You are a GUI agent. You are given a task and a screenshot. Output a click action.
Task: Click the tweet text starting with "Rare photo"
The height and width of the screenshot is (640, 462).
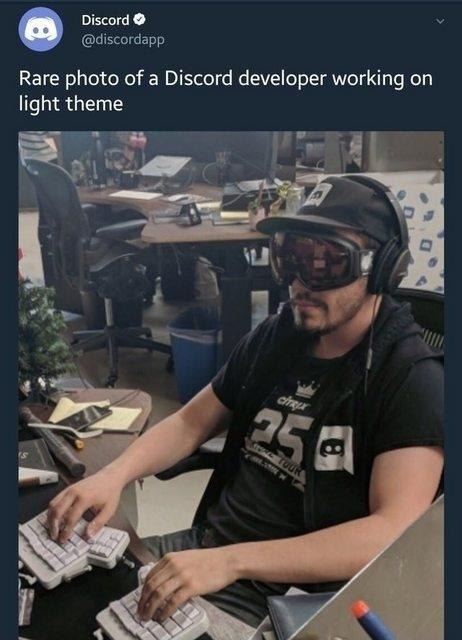point(225,91)
